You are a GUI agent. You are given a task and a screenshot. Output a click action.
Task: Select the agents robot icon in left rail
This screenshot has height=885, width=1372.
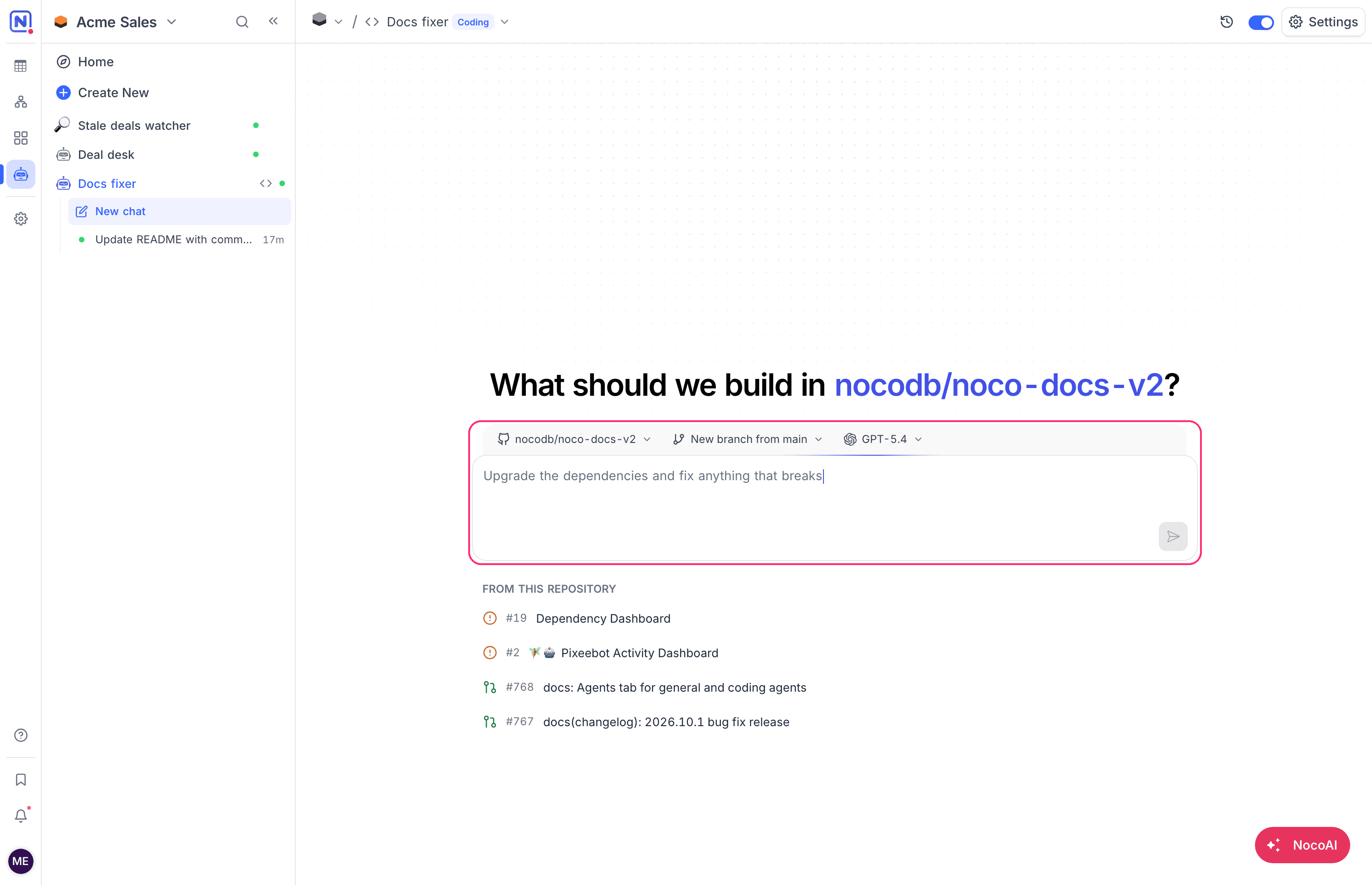point(21,174)
